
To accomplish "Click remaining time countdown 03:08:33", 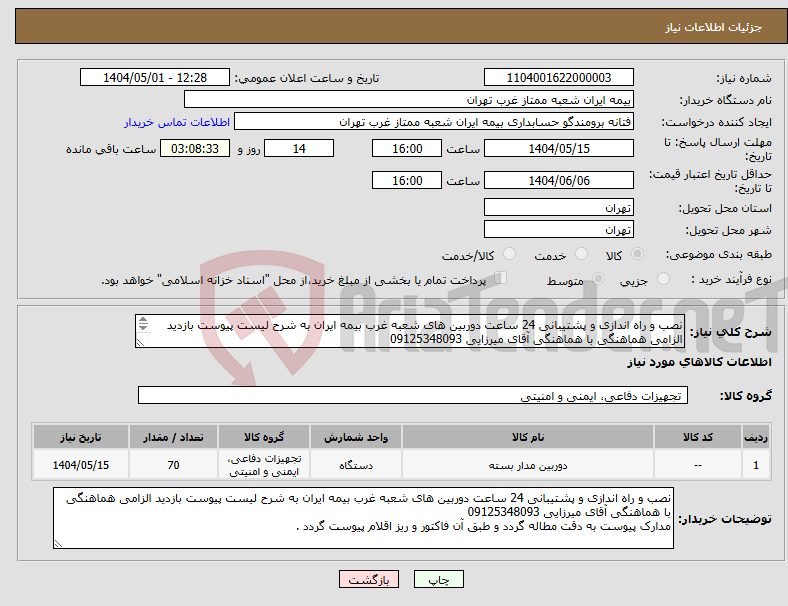I will pos(195,148).
